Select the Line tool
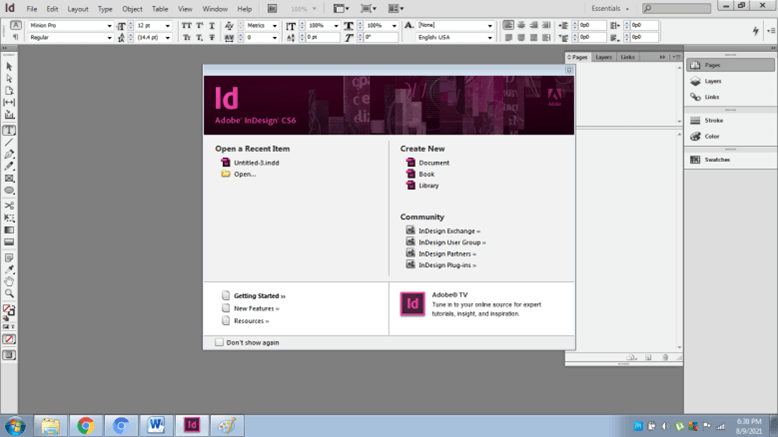 pos(9,142)
